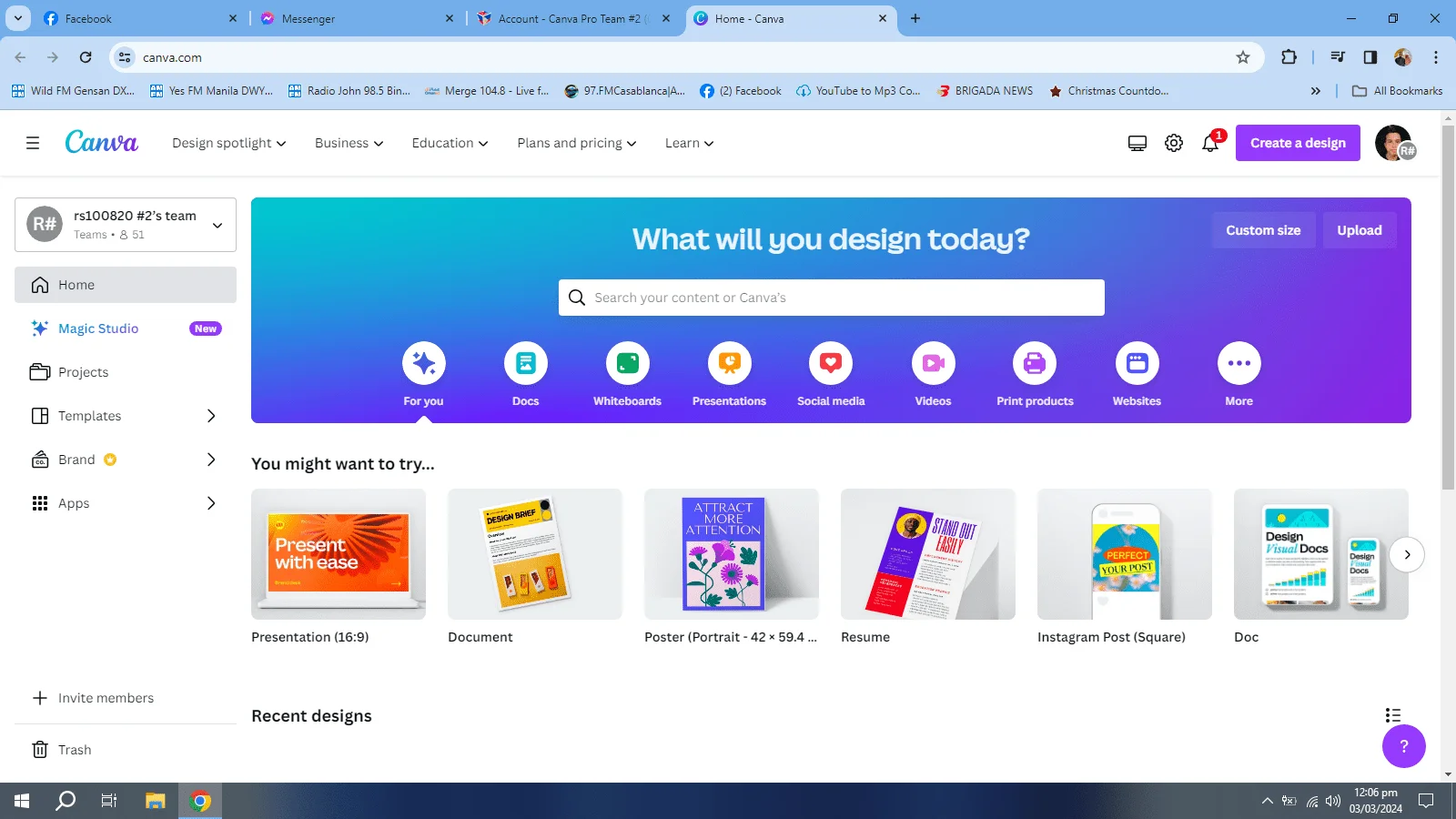The height and width of the screenshot is (819, 1456).
Task: Click the Create a design button
Action: (x=1298, y=143)
